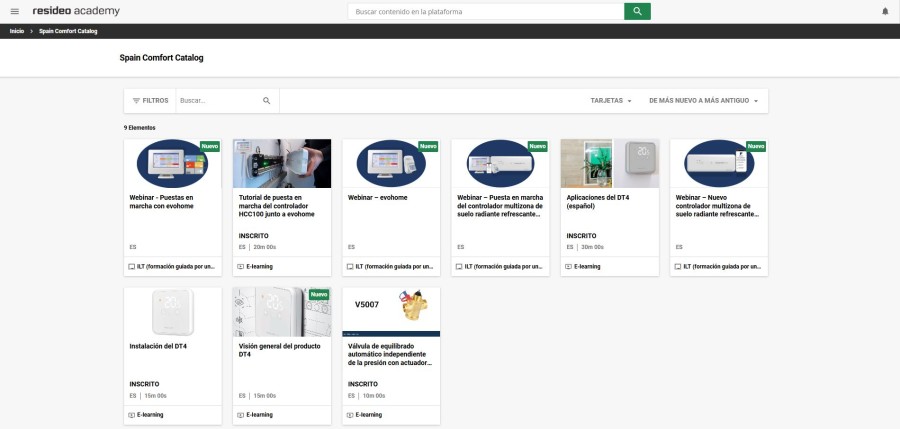Focus the Buscar contenido en la plataforma field
The width and height of the screenshot is (900, 429).
point(486,11)
